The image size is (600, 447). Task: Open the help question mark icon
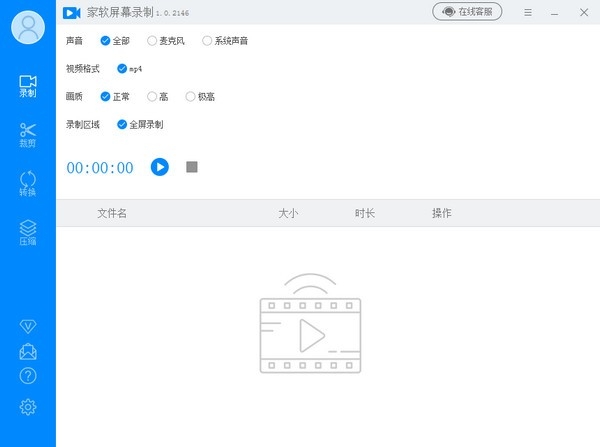tap(28, 377)
